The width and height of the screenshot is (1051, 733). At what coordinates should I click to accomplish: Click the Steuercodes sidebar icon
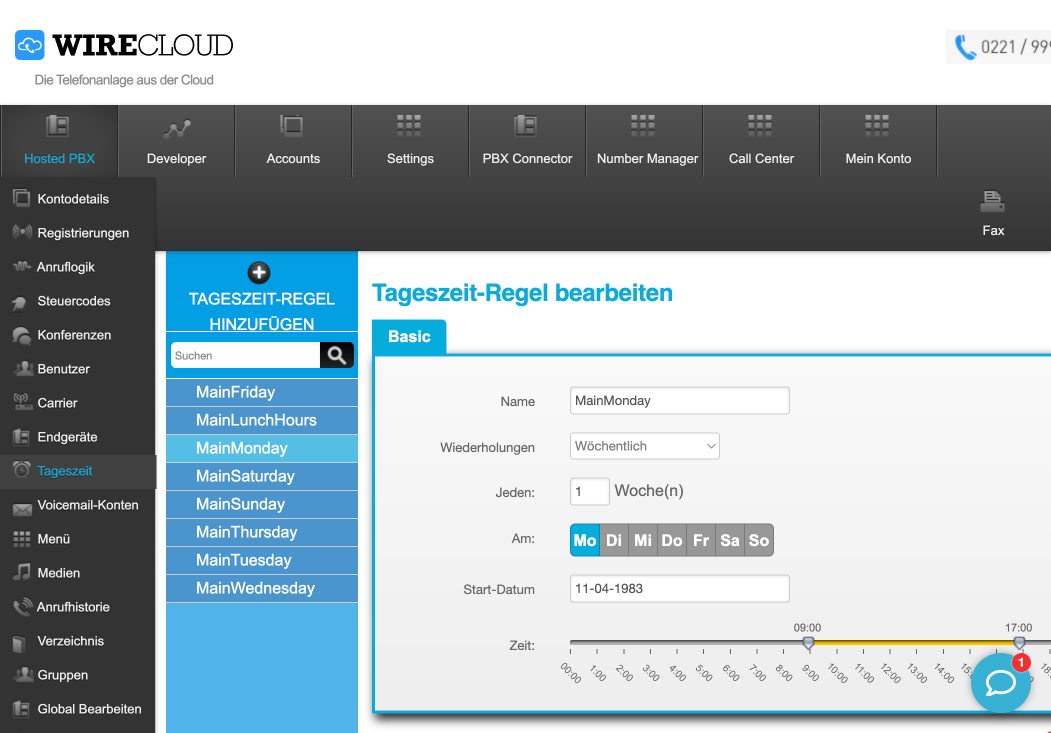(19, 303)
